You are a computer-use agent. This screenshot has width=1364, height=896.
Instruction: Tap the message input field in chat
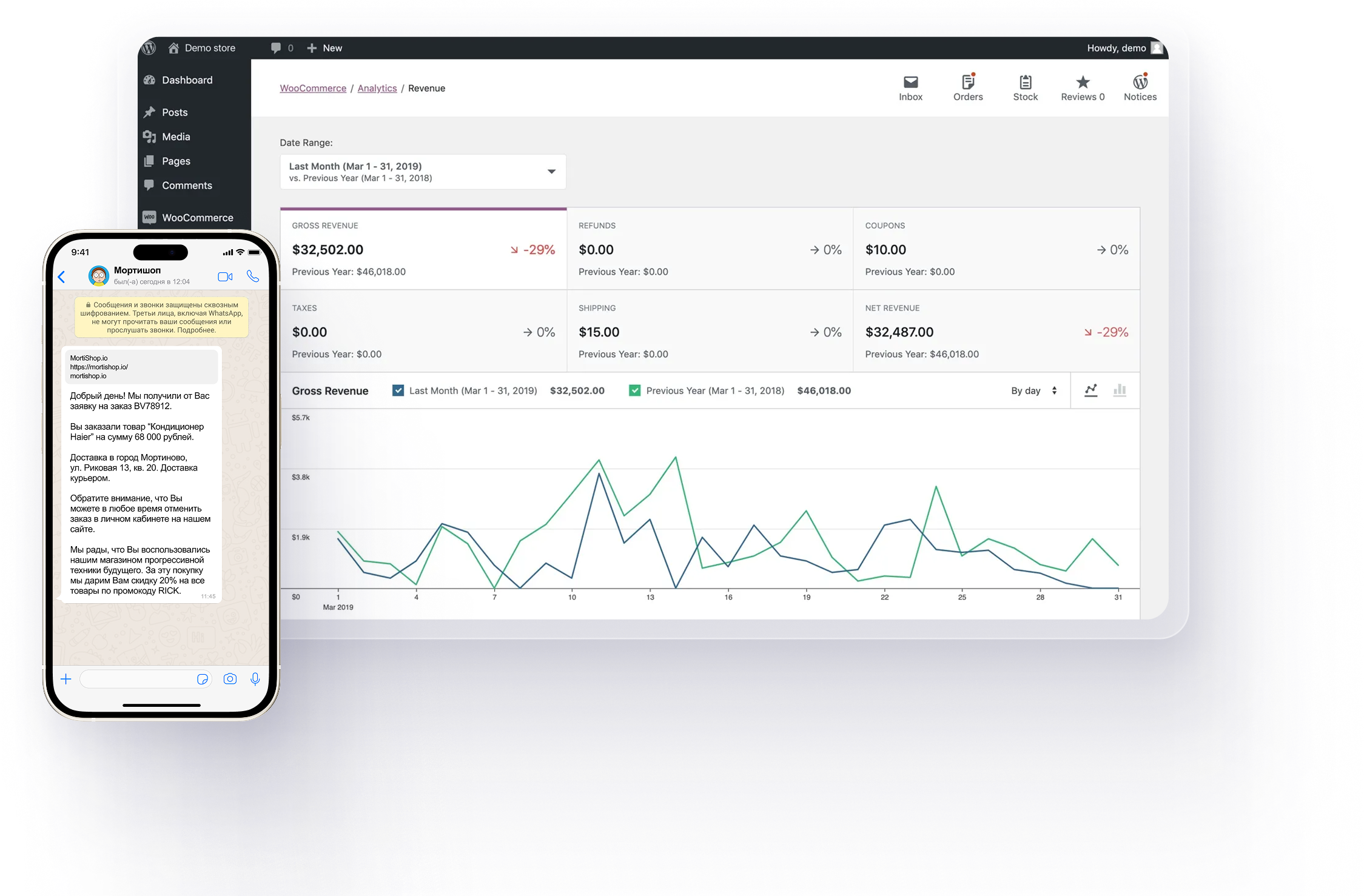click(x=146, y=679)
